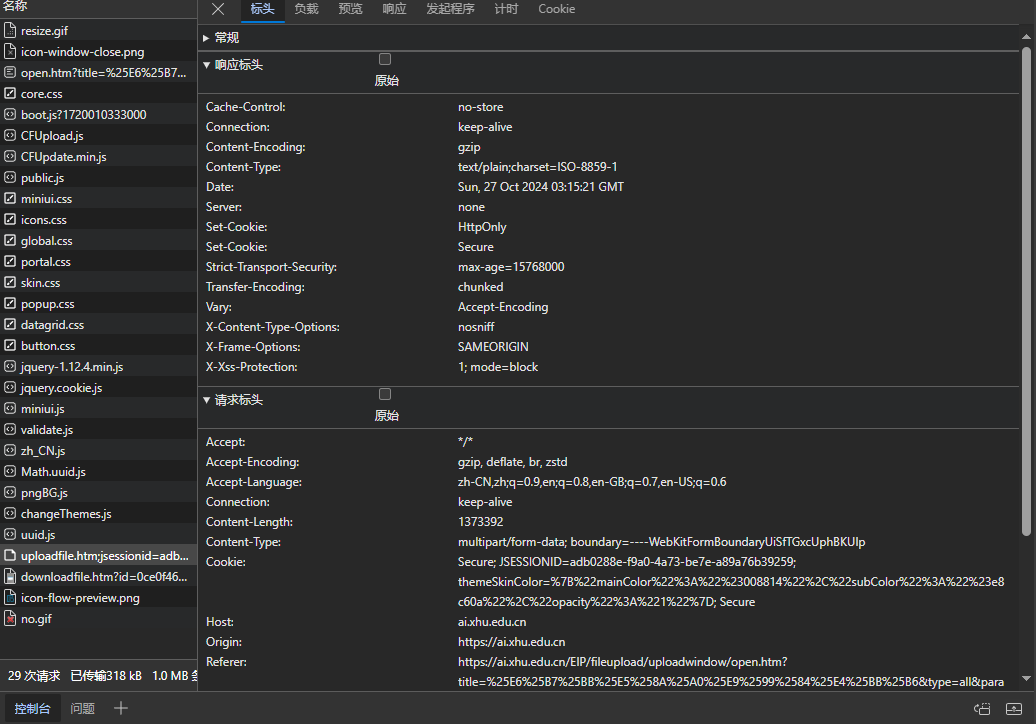Click the stylesheet icon beside miniui.css

[x=10, y=198]
